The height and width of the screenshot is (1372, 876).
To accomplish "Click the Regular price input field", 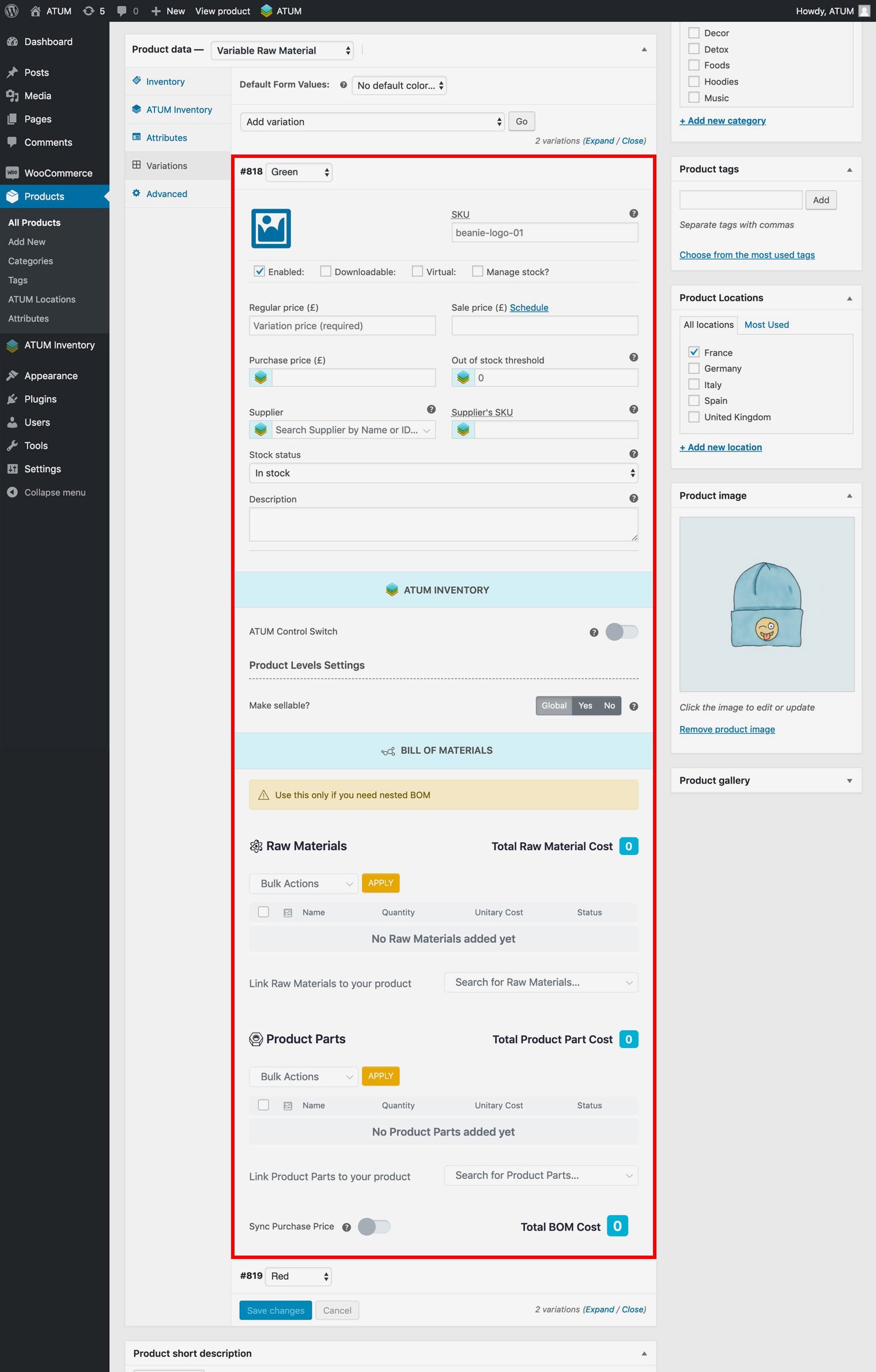I will [342, 326].
